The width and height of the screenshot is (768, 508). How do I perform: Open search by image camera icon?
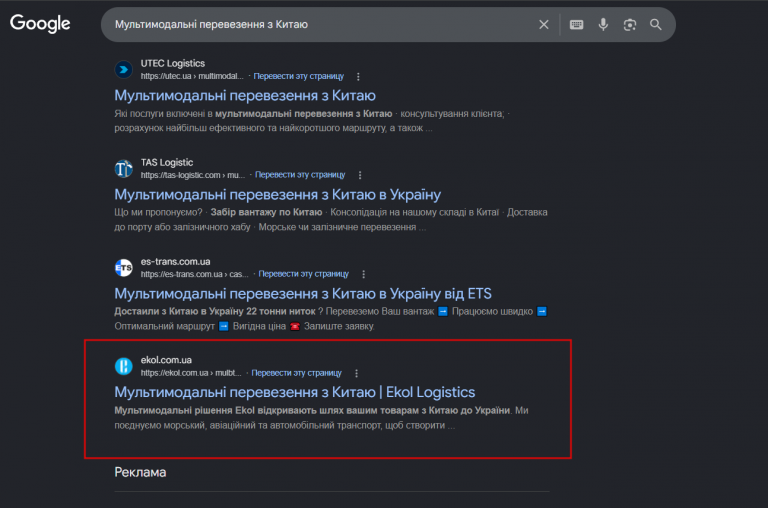629,24
